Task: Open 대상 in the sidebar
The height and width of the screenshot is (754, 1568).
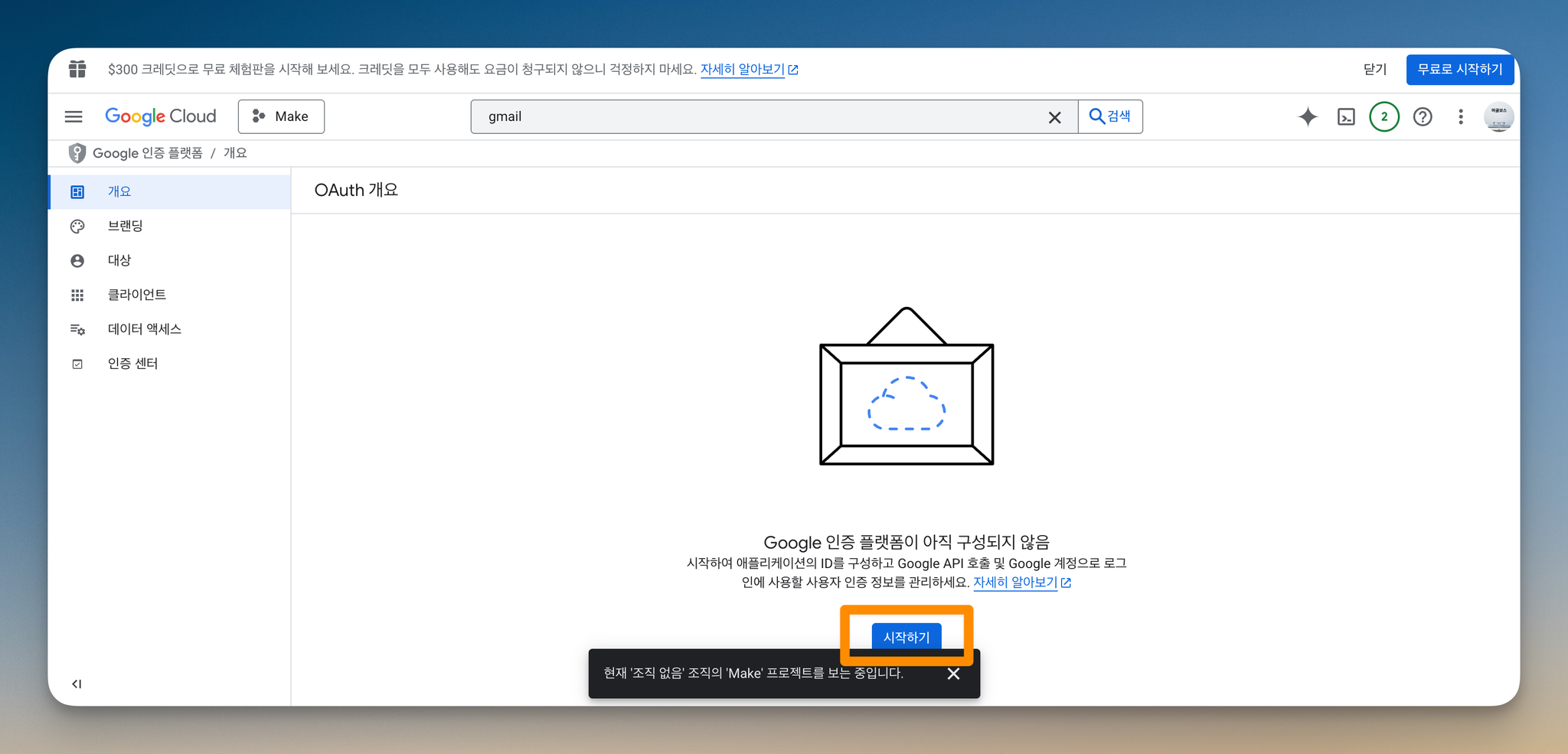Action: (170, 260)
